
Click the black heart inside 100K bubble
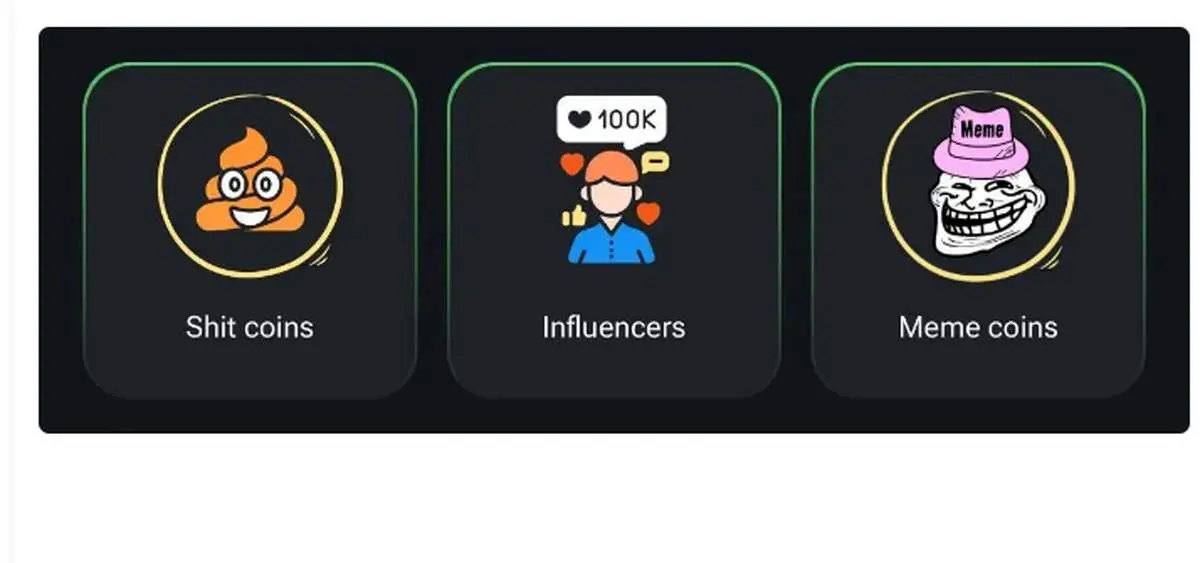coord(581,120)
